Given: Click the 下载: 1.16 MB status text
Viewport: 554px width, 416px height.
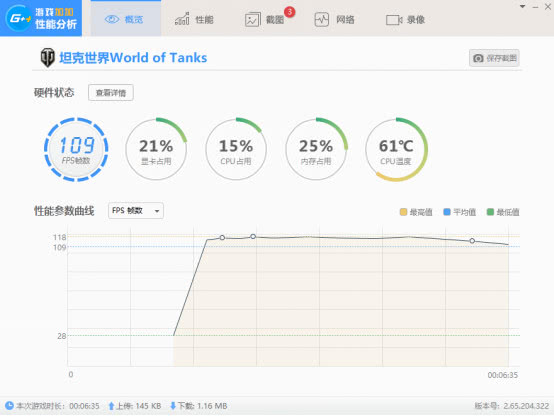Looking at the screenshot, I should (202, 406).
